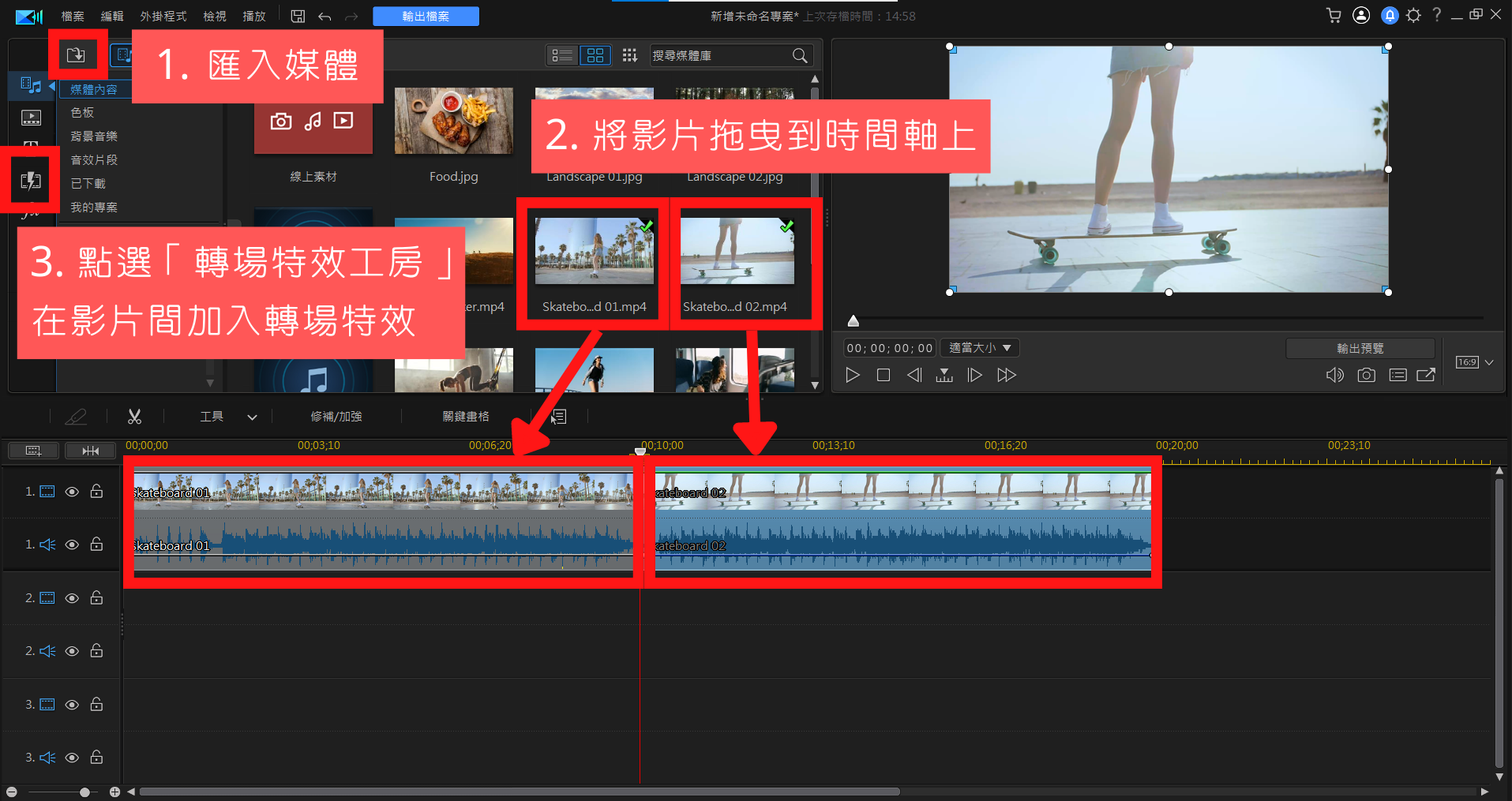This screenshot has width=1512, height=801.
Task: Click the import media folder icon
Action: click(76, 54)
